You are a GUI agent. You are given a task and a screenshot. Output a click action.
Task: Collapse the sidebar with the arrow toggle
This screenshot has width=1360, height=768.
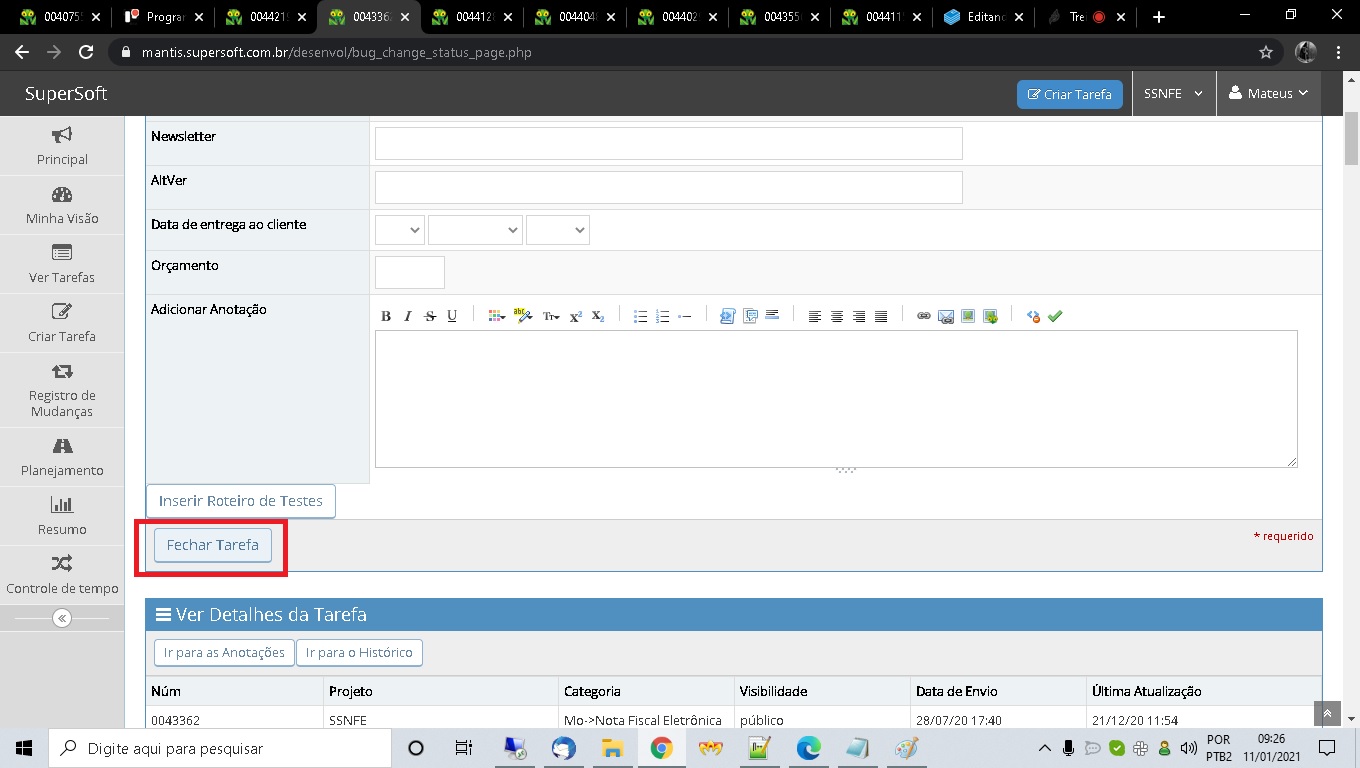point(62,618)
